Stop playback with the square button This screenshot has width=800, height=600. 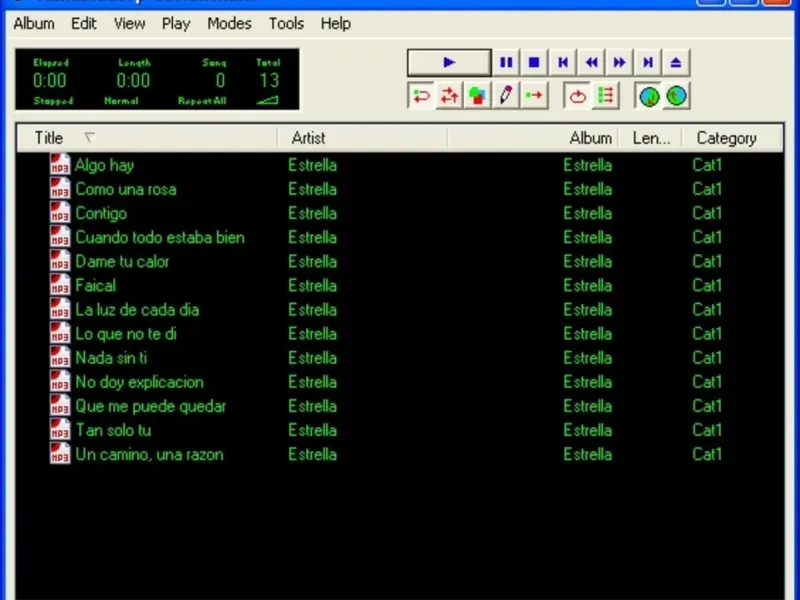coord(534,63)
